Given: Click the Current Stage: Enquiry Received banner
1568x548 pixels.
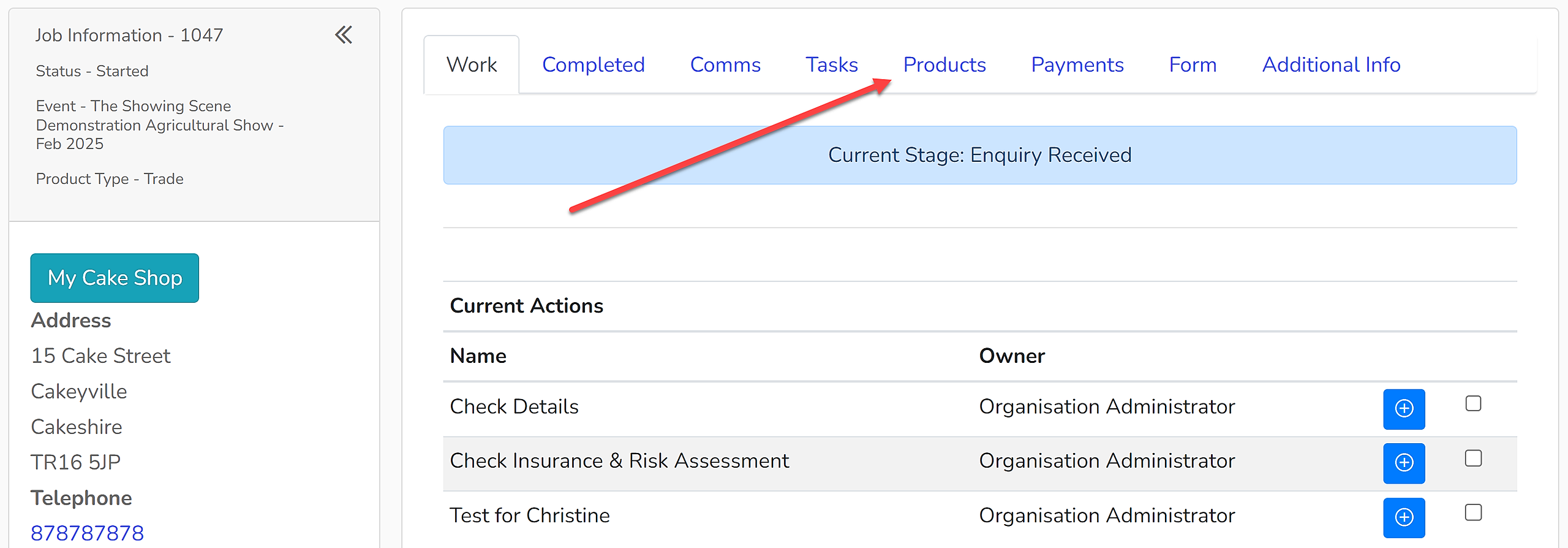Looking at the screenshot, I should point(980,155).
